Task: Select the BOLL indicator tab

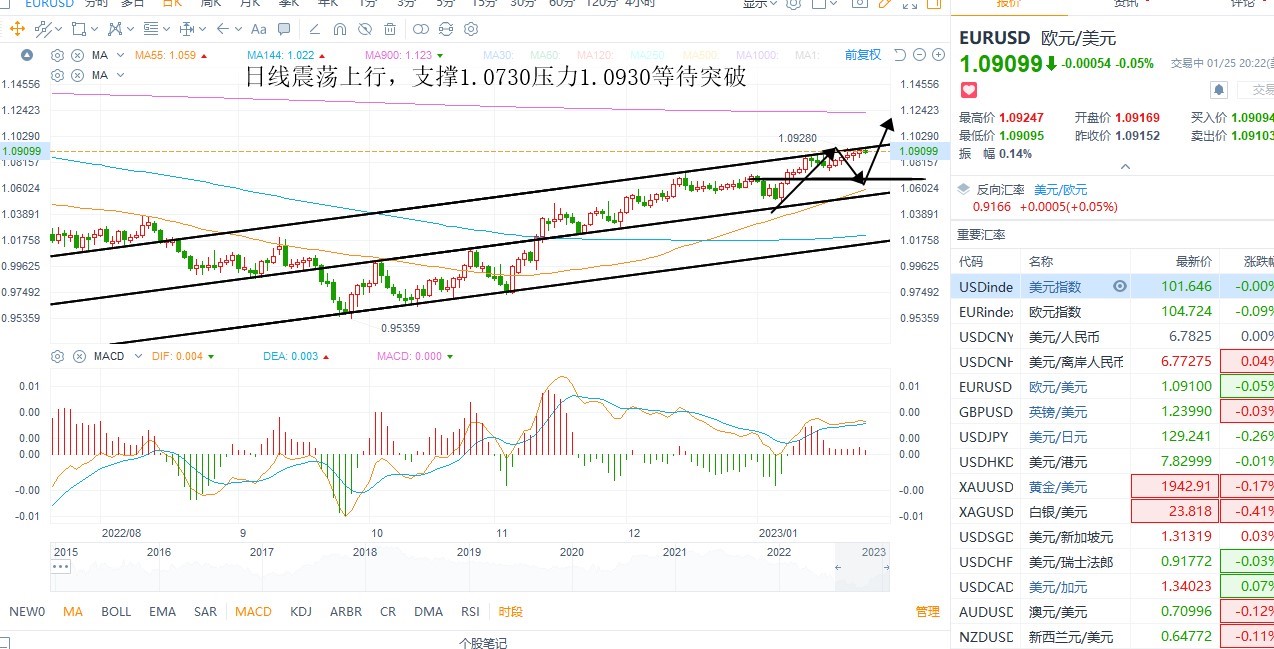Action: (x=116, y=611)
